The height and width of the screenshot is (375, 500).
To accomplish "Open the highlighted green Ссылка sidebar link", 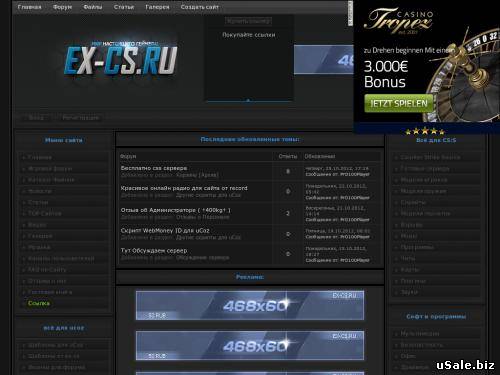I will click(x=39, y=303).
